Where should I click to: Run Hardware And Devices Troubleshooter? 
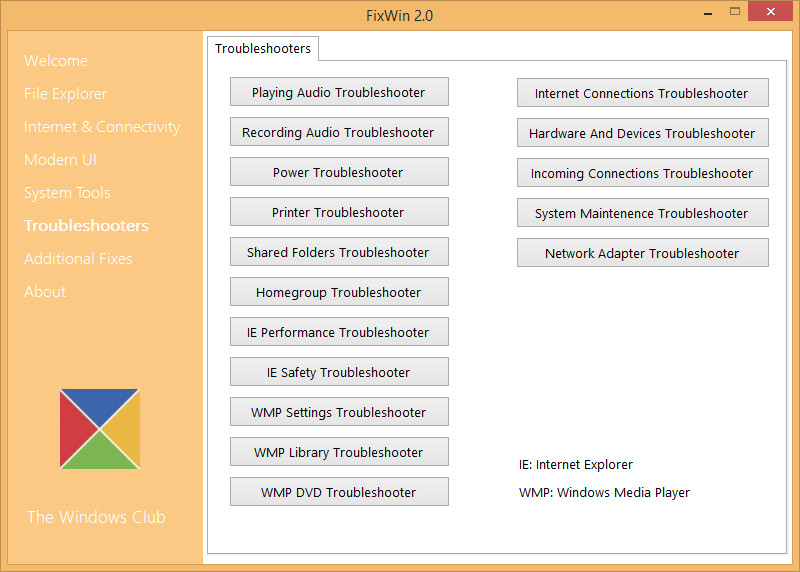point(643,133)
